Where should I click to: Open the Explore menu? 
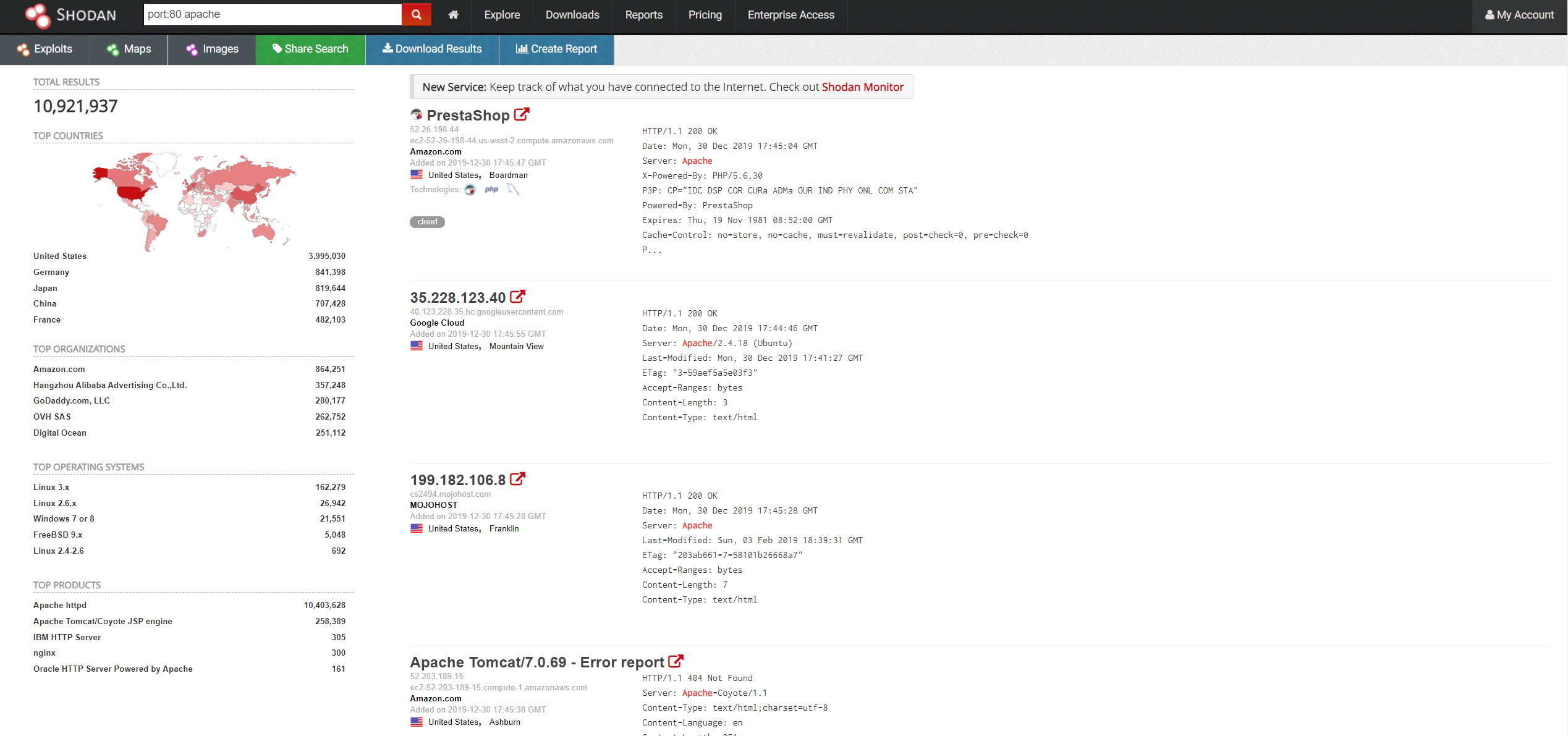pos(502,15)
